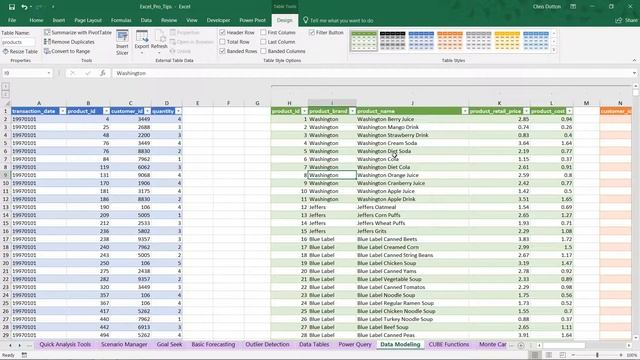640x360 pixels.
Task: Expand the Name Box dropdown arrow
Action: 49,73
